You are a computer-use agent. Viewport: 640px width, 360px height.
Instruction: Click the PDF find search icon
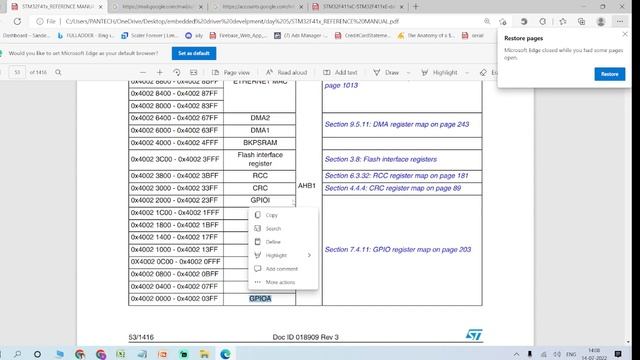(58, 72)
